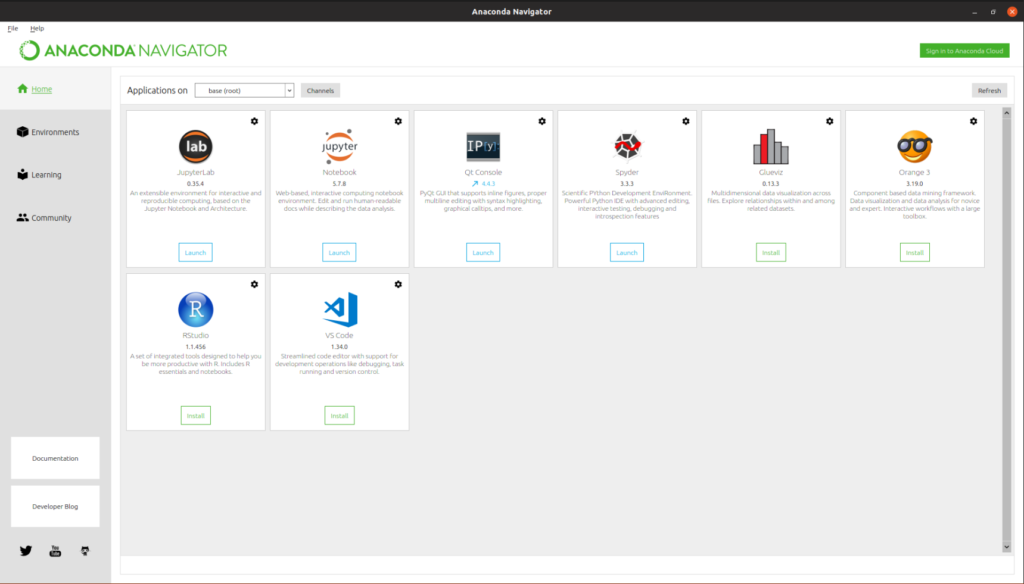The image size is (1024, 584).
Task: Refresh the applications list
Action: (989, 91)
